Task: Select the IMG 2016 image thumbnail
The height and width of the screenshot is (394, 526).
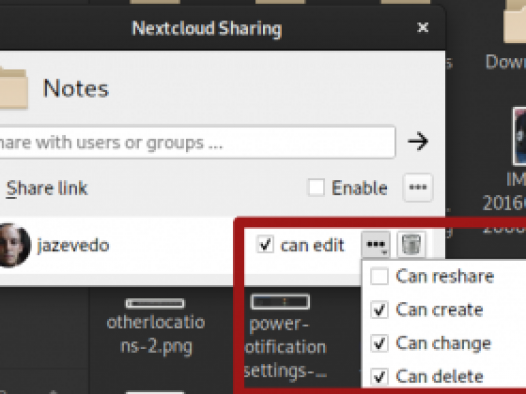Action: 519,137
